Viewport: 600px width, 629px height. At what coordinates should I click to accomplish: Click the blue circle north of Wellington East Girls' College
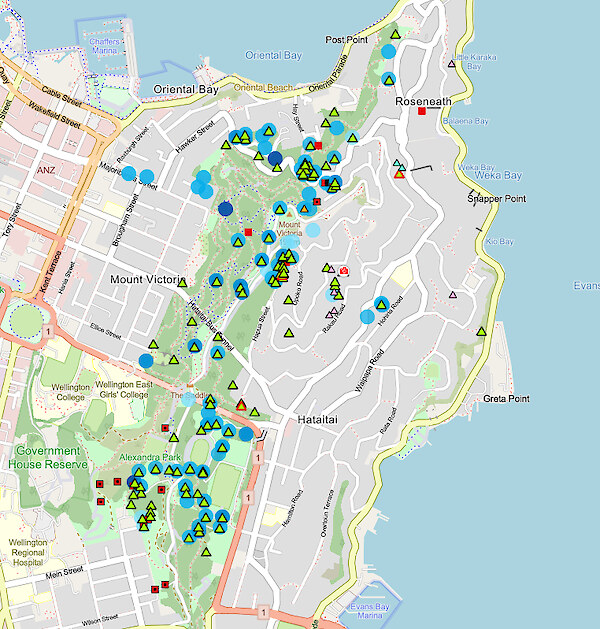pyautogui.click(x=146, y=361)
